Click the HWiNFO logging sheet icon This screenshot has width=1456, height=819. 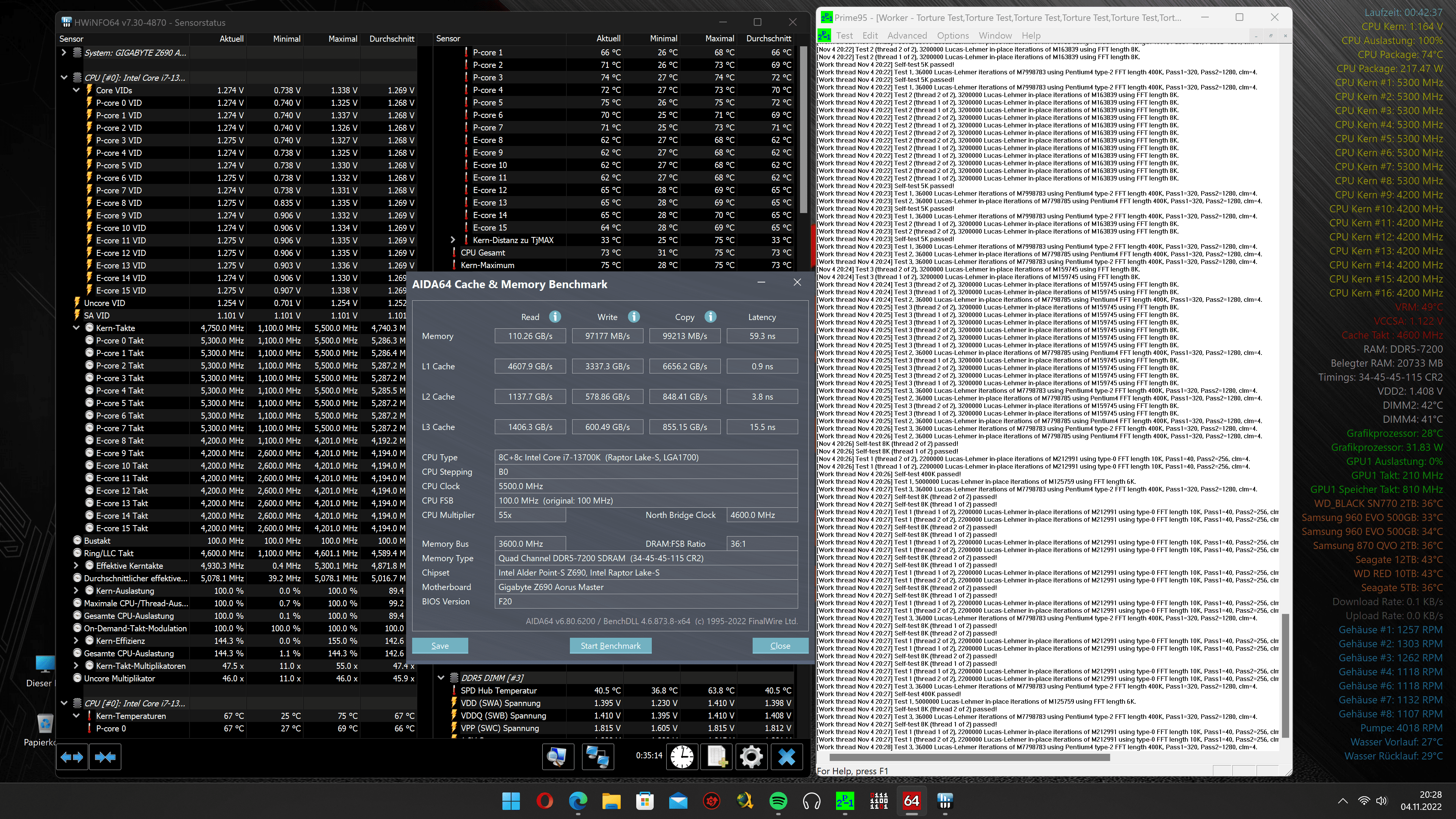tap(717, 756)
